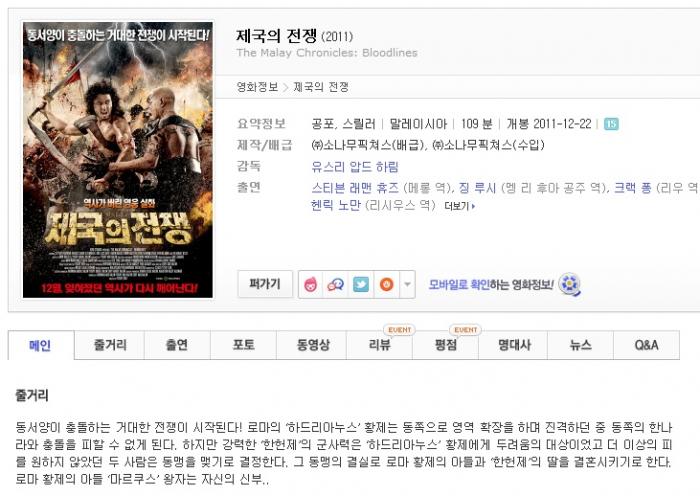Click the 영화정보 breadcrumb link
The image size is (700, 496).
click(x=257, y=87)
